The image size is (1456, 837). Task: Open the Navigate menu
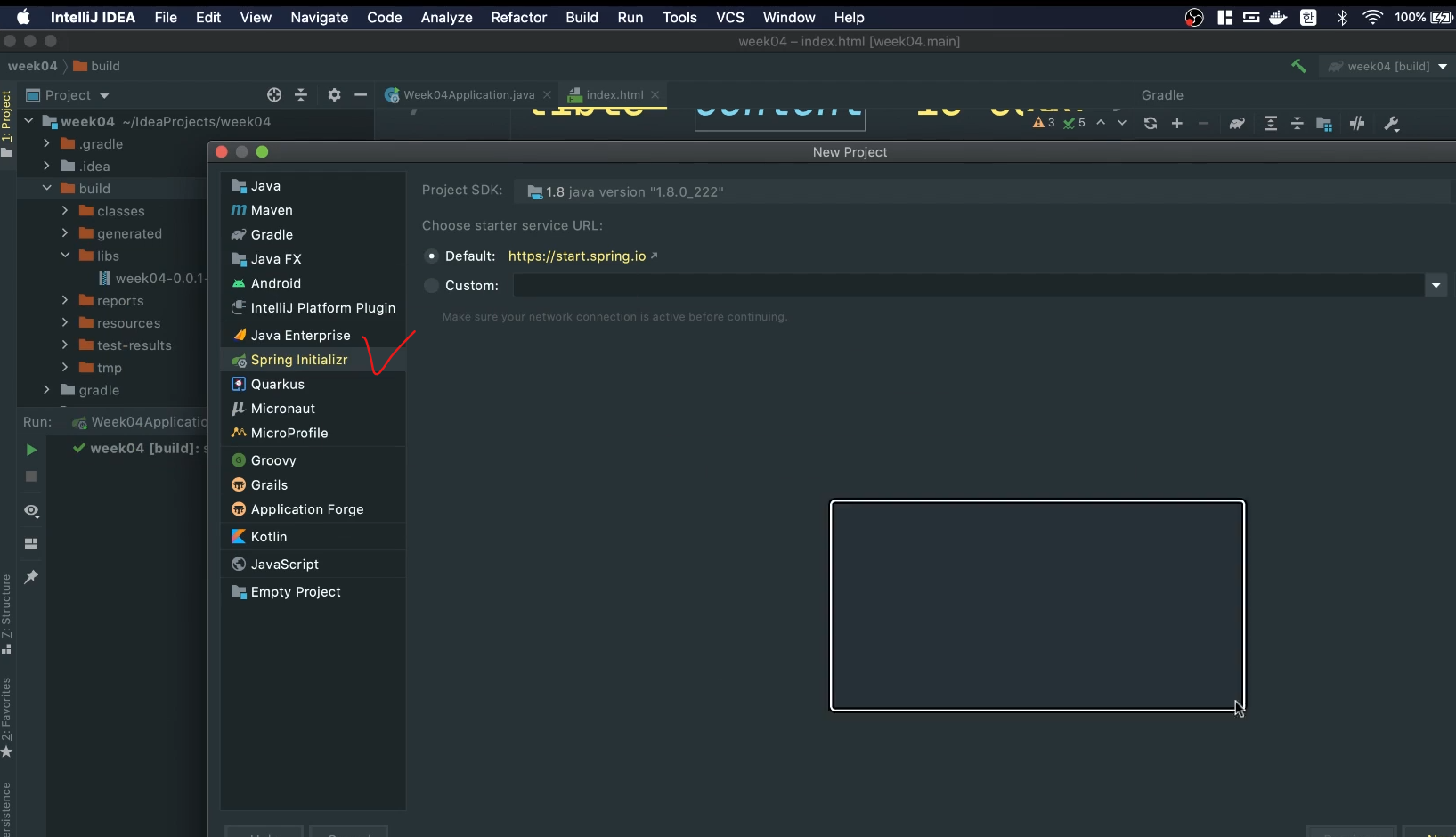[320, 18]
